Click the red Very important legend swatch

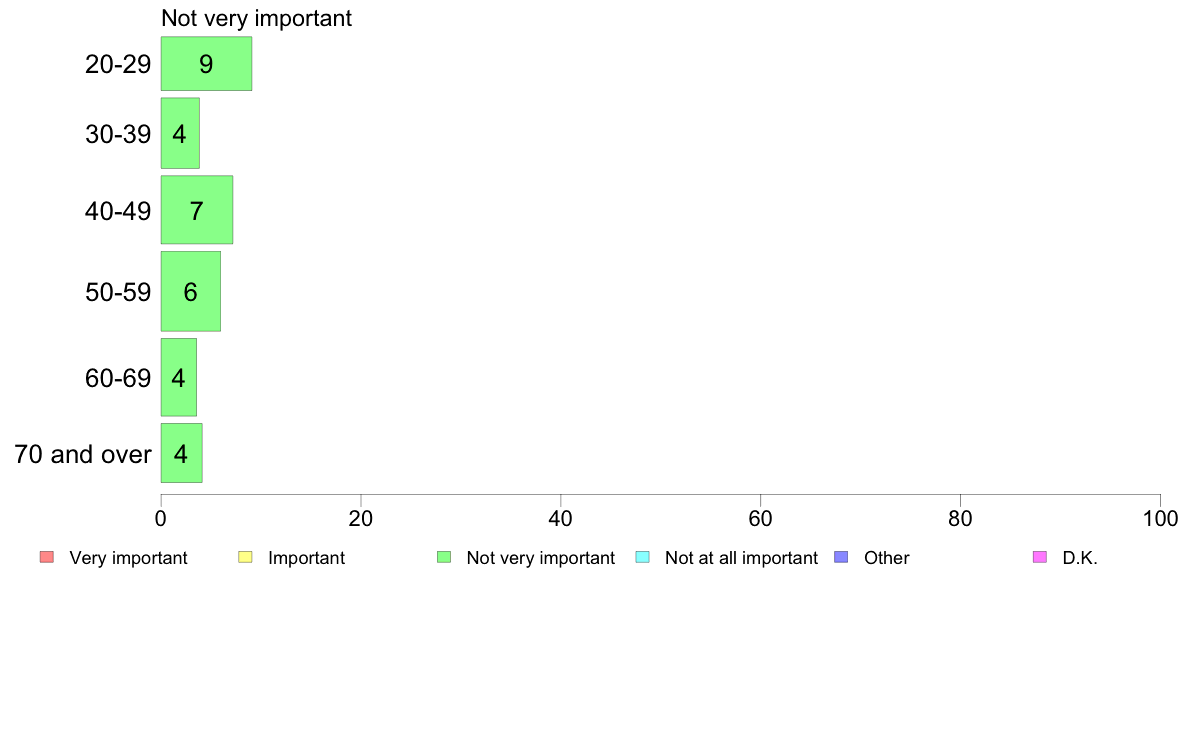coord(47,557)
